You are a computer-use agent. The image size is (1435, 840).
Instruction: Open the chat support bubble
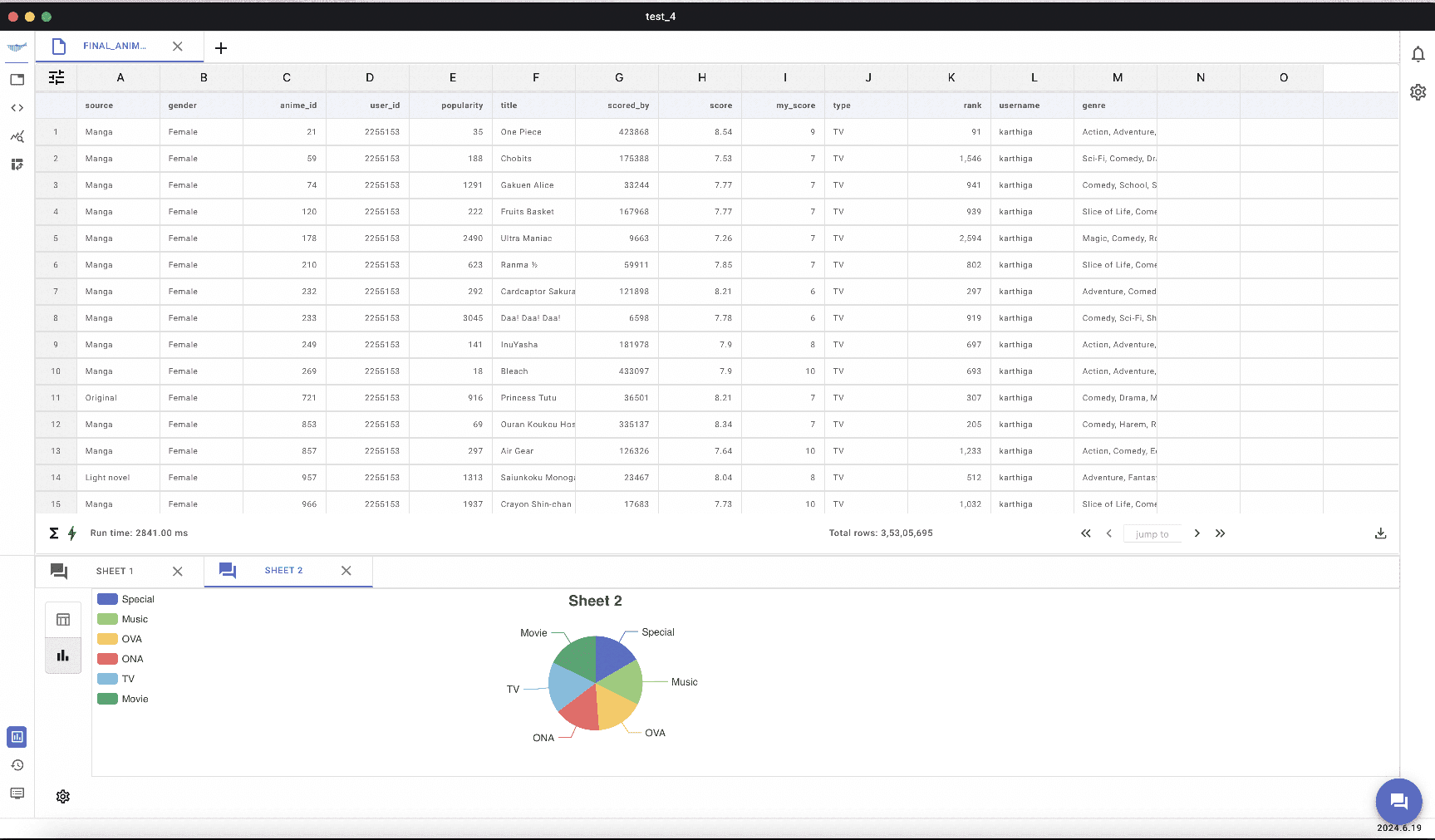click(x=1398, y=801)
